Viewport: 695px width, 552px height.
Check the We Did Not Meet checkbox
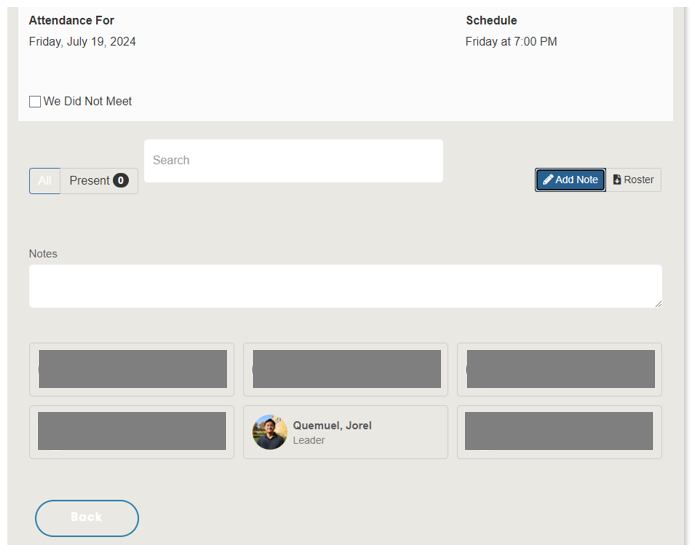tap(35, 102)
